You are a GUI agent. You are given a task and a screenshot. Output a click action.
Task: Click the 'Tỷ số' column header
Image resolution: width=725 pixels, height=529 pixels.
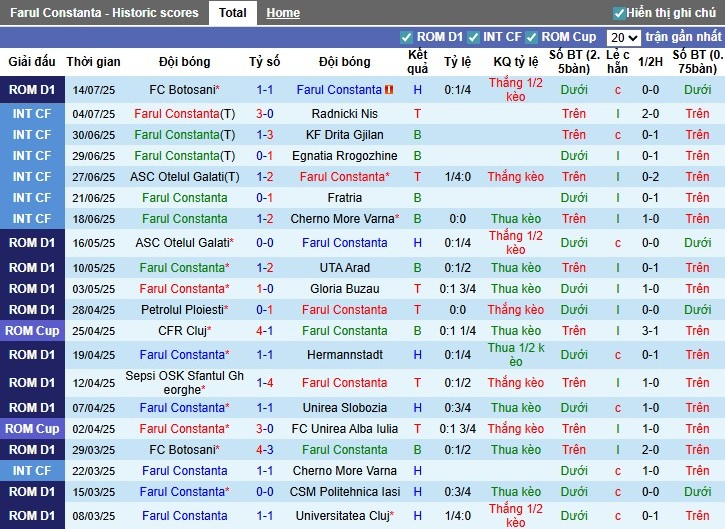265,62
